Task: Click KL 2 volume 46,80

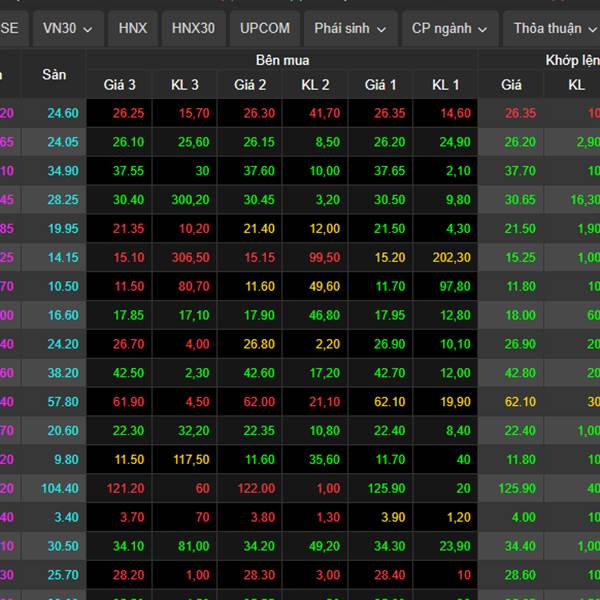Action: (x=324, y=315)
